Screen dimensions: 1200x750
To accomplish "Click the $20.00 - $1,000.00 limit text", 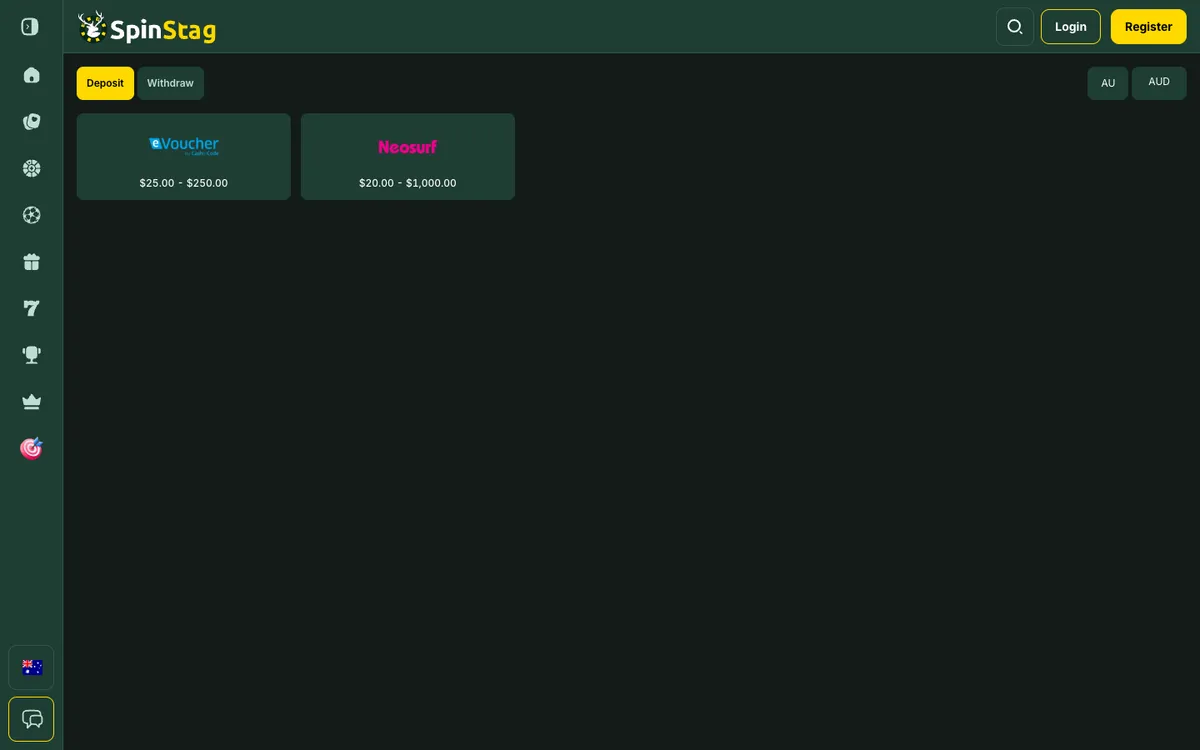I will pos(408,183).
